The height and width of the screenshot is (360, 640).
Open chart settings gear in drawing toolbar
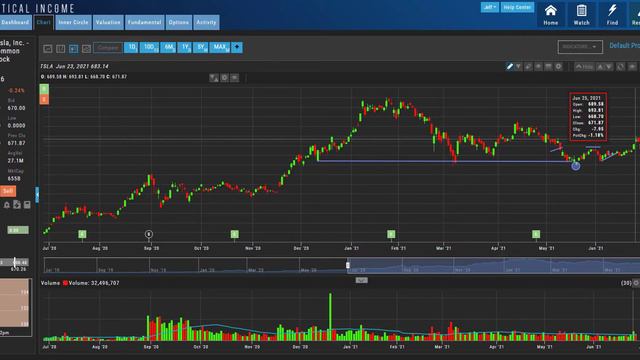558,67
